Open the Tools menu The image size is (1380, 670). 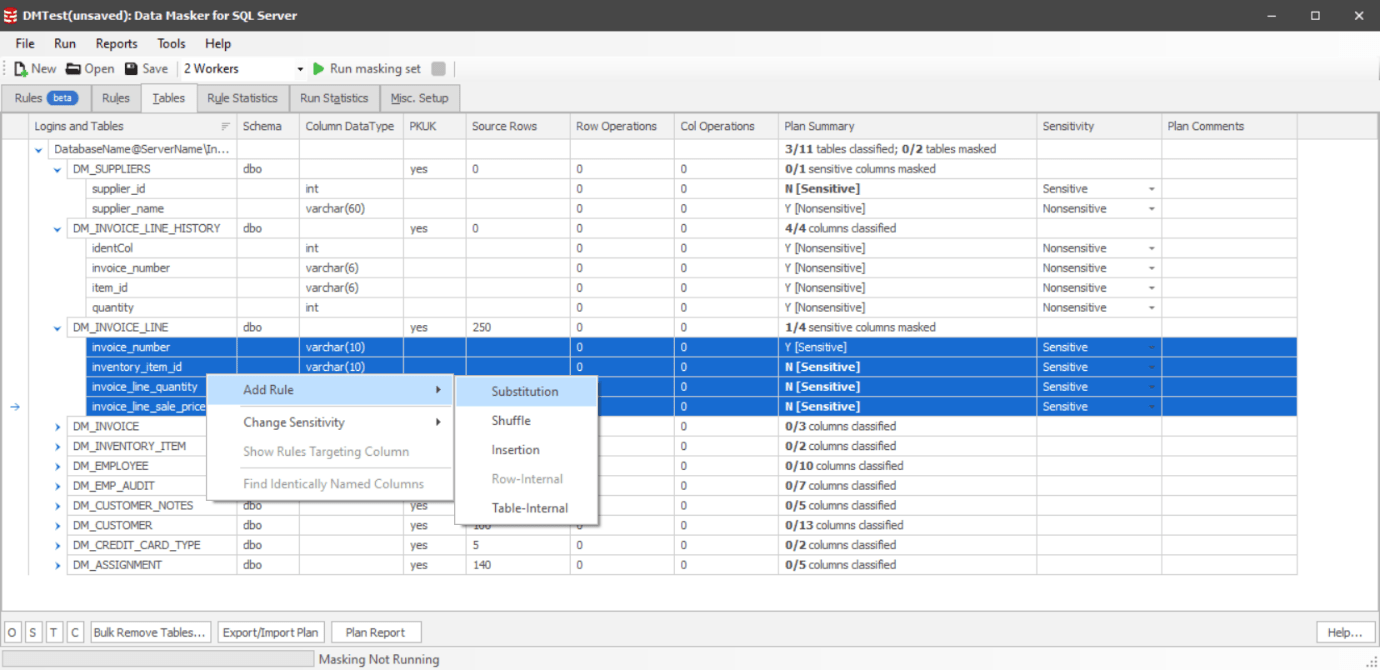pyautogui.click(x=170, y=43)
